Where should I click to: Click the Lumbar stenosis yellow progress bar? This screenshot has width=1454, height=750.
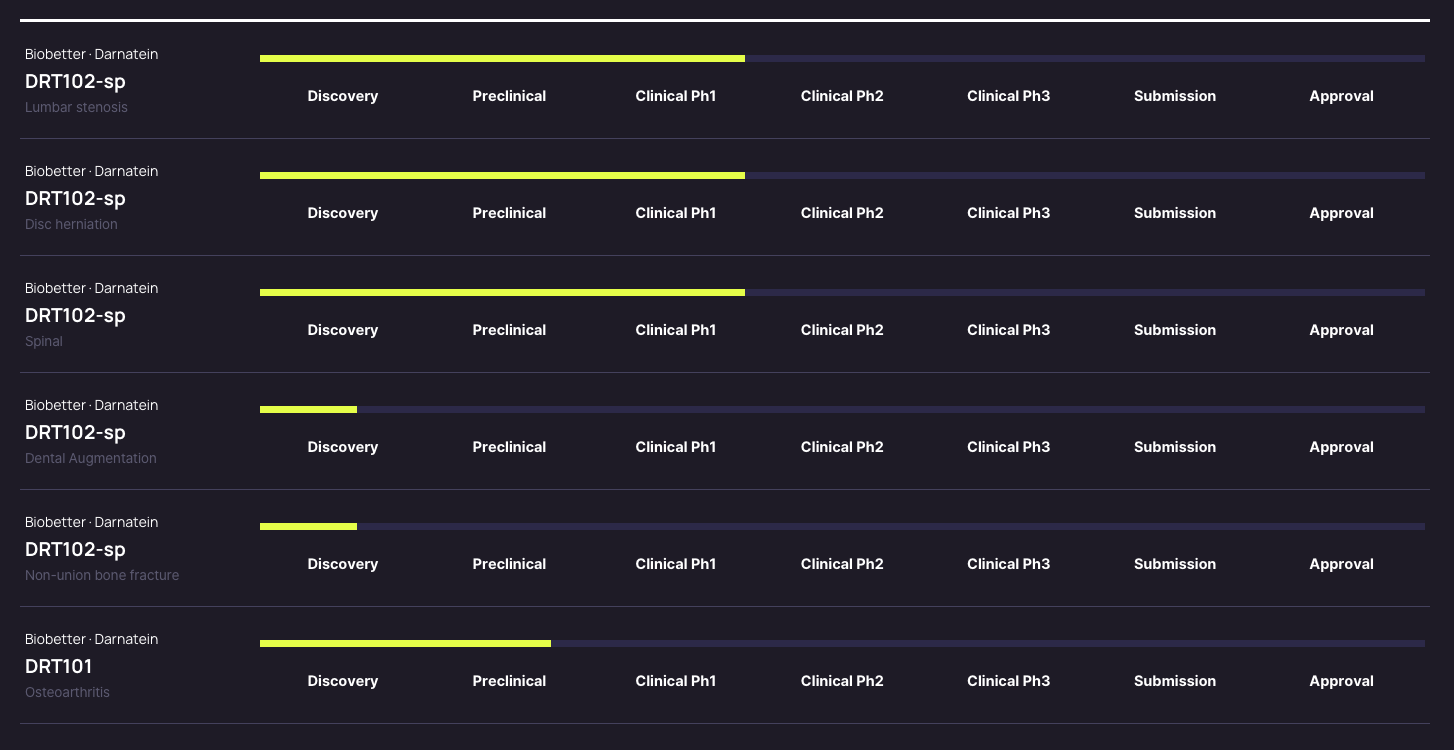502,58
